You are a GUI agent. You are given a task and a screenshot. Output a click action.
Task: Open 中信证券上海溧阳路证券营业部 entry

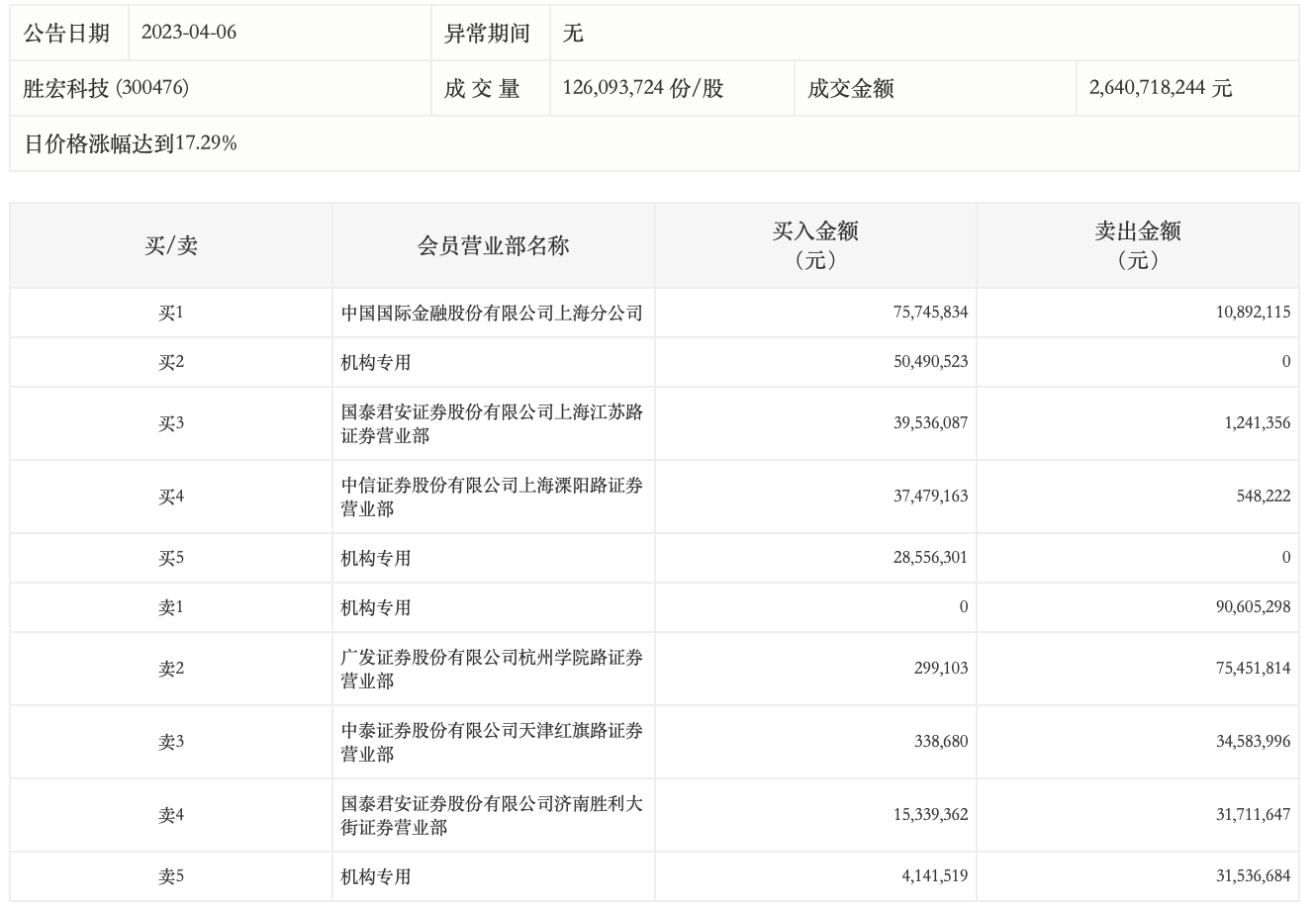point(492,497)
